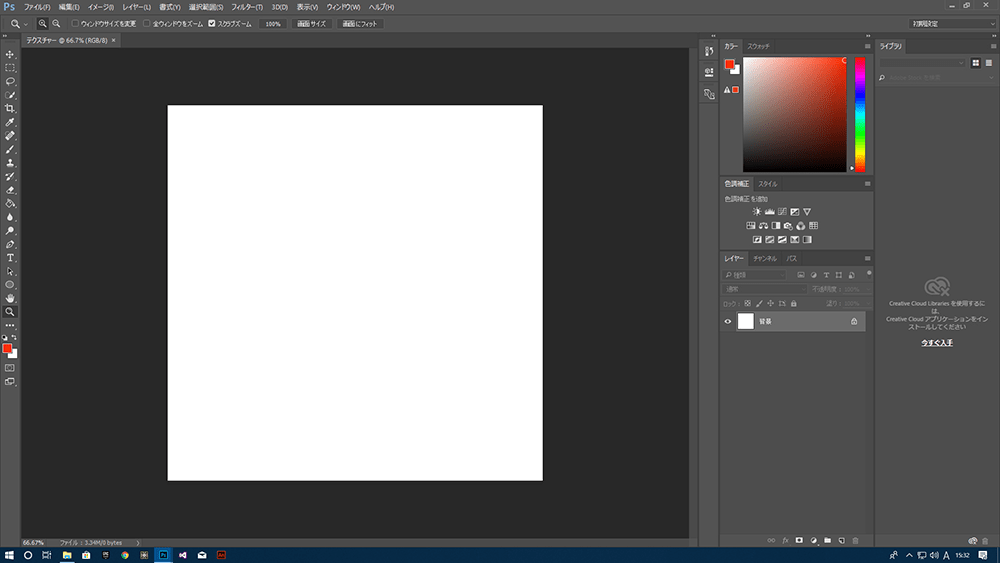Click the delete layer trash icon
Viewport: 1000px width, 563px height.
click(x=855, y=540)
